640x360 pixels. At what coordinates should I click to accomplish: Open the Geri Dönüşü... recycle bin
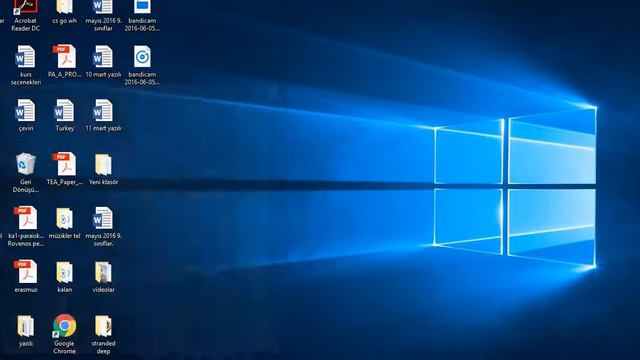[25, 173]
